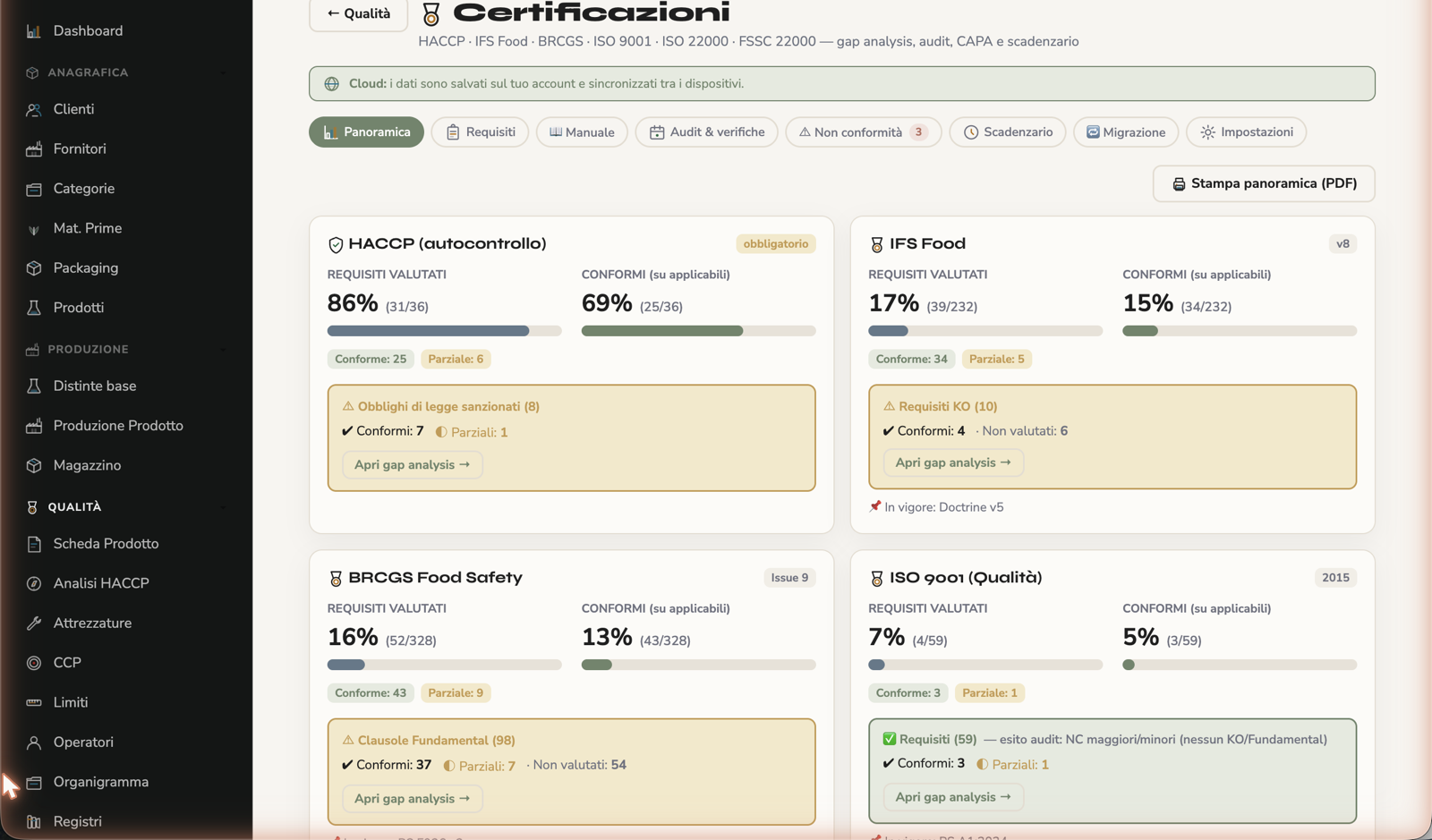Click the Organigramma icon
The image size is (1432, 840).
[x=33, y=783]
